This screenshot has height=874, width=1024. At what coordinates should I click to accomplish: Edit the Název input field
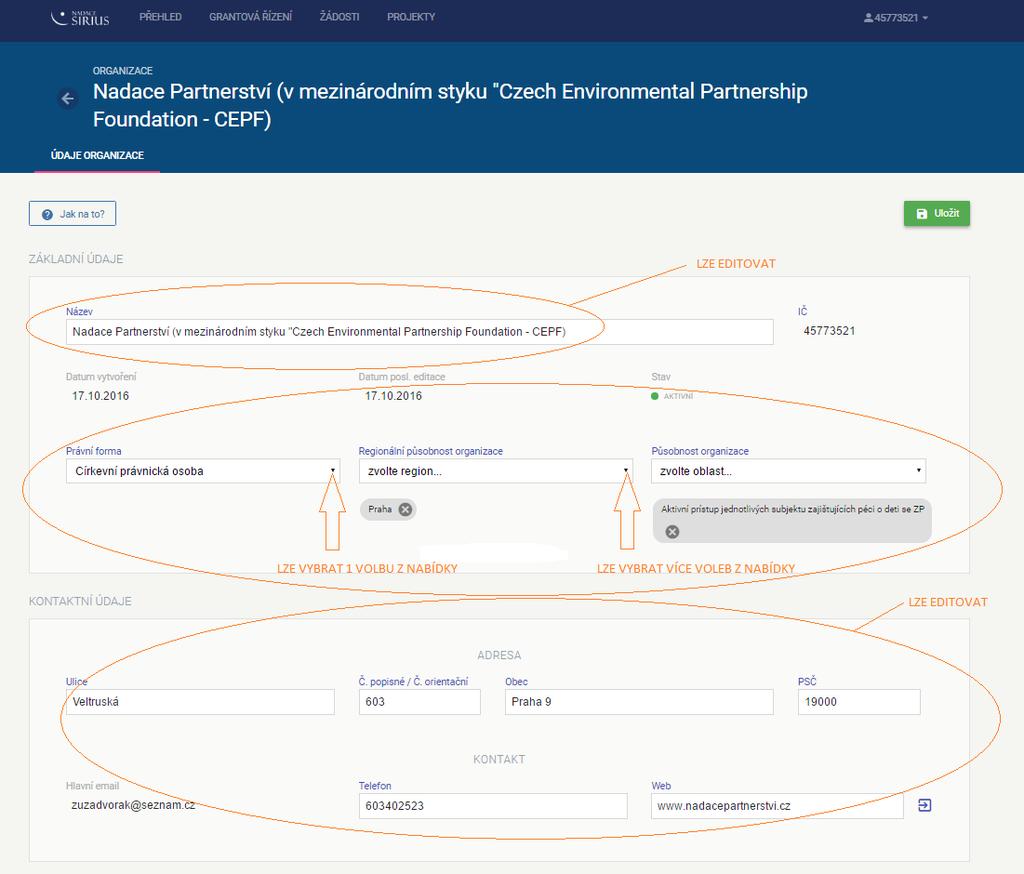point(419,332)
